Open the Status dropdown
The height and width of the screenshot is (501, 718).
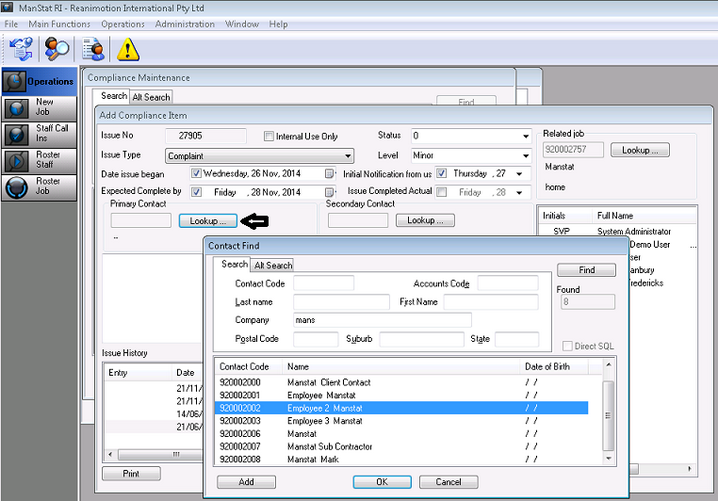(x=525, y=137)
